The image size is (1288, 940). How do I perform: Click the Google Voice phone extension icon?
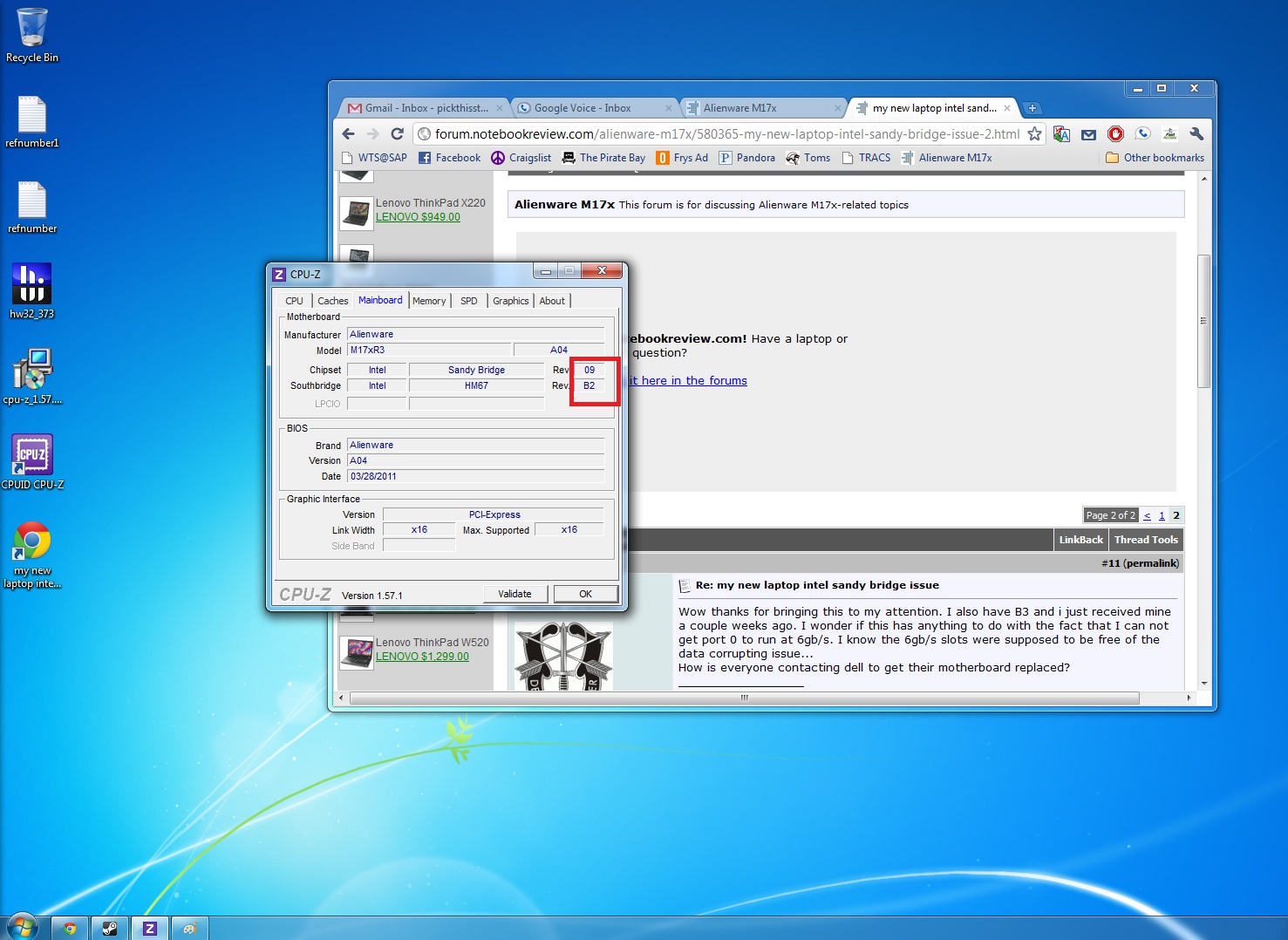coord(1142,133)
